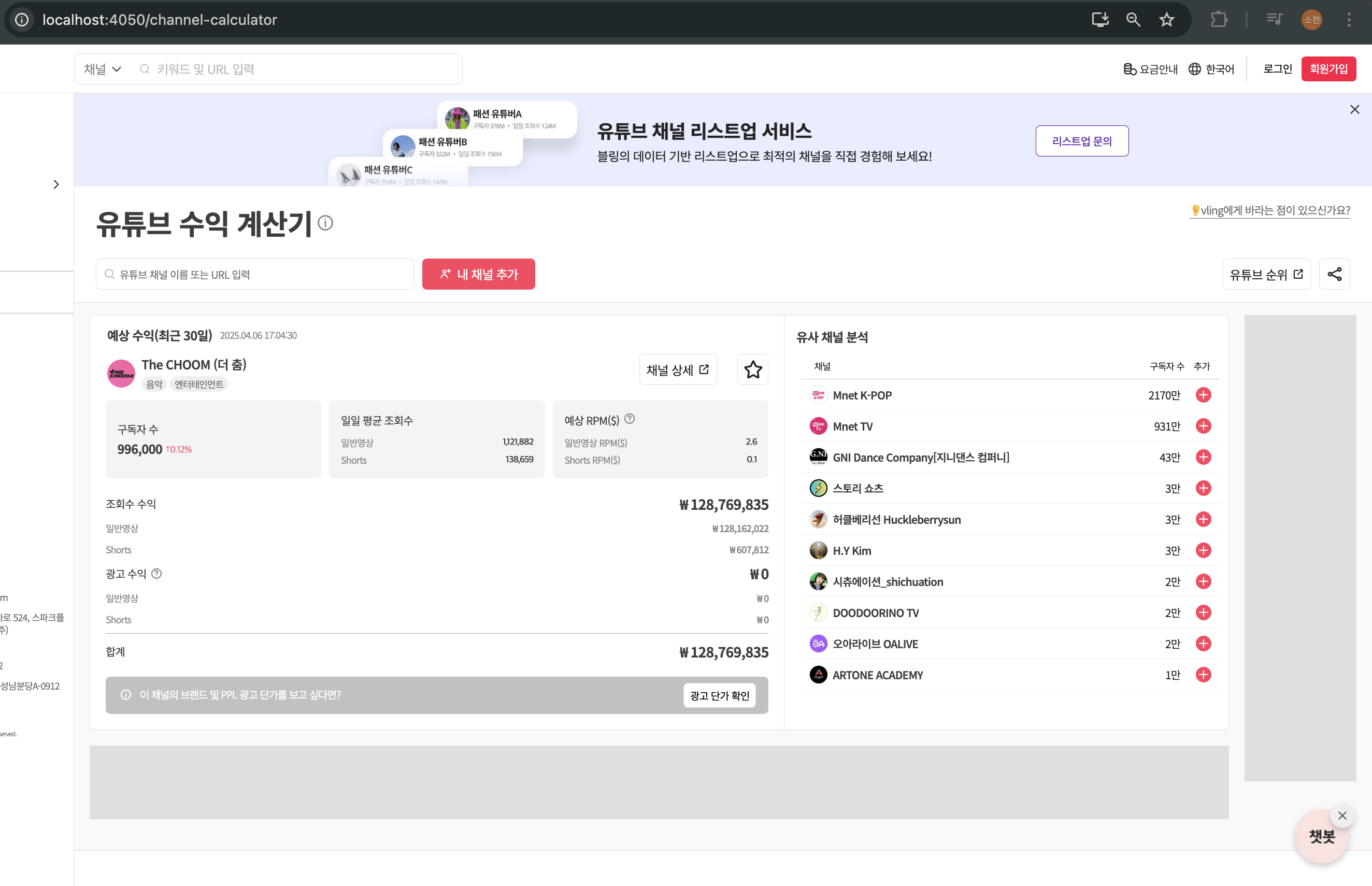Viewport: 1372px width, 886px height.
Task: Open browser three-dot menu
Action: tap(1348, 20)
